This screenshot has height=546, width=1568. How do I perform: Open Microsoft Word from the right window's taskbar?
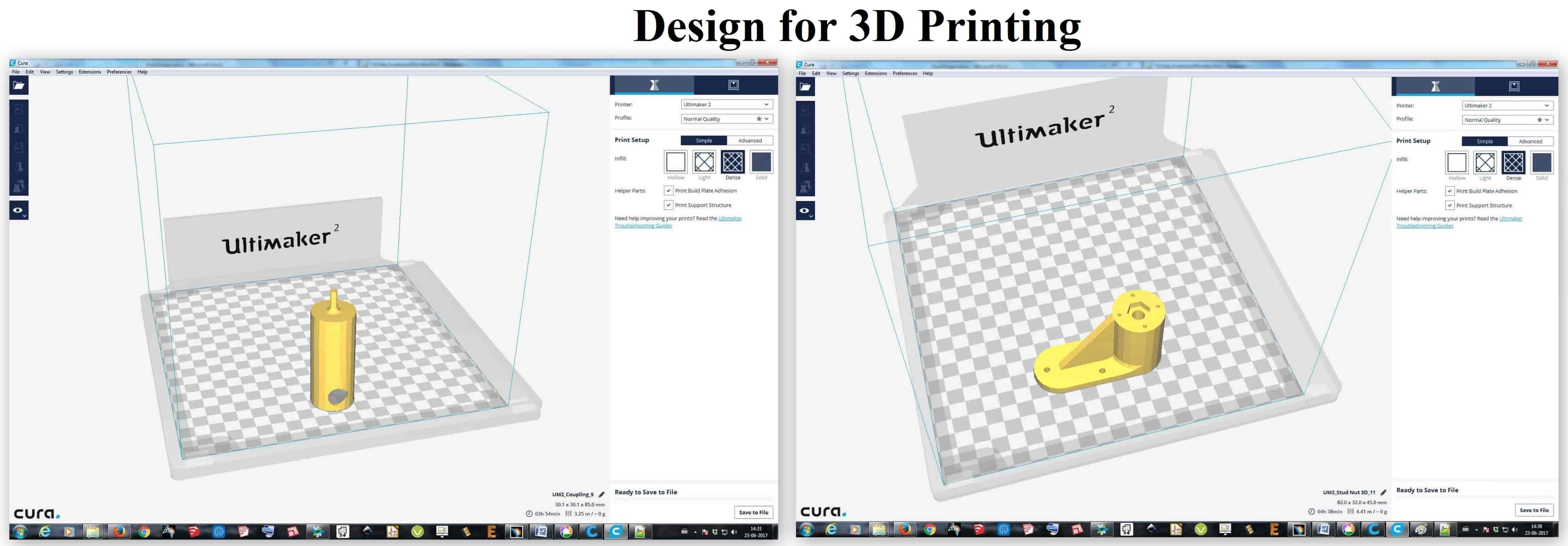point(1323,529)
